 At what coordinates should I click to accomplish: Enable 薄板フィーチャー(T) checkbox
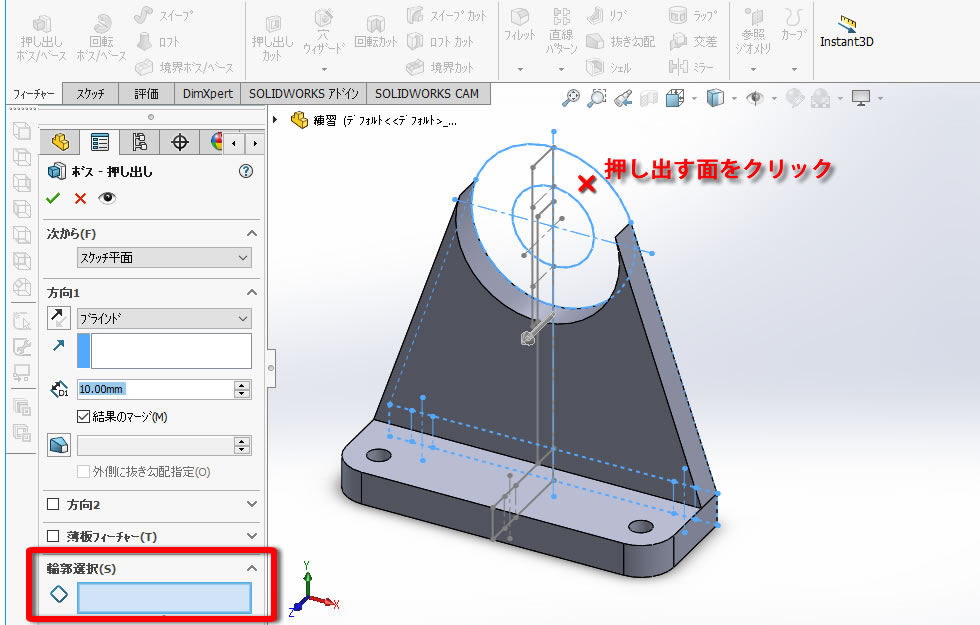(x=53, y=536)
